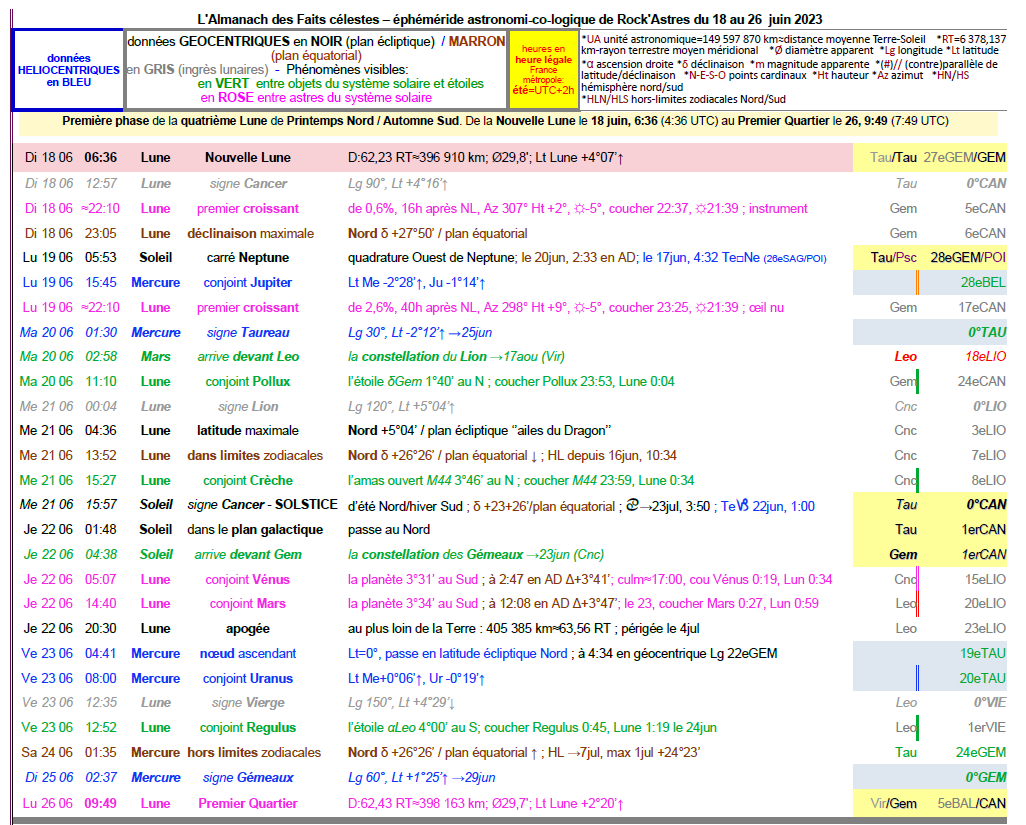Click the green position value "0°GEM"

coord(985,777)
